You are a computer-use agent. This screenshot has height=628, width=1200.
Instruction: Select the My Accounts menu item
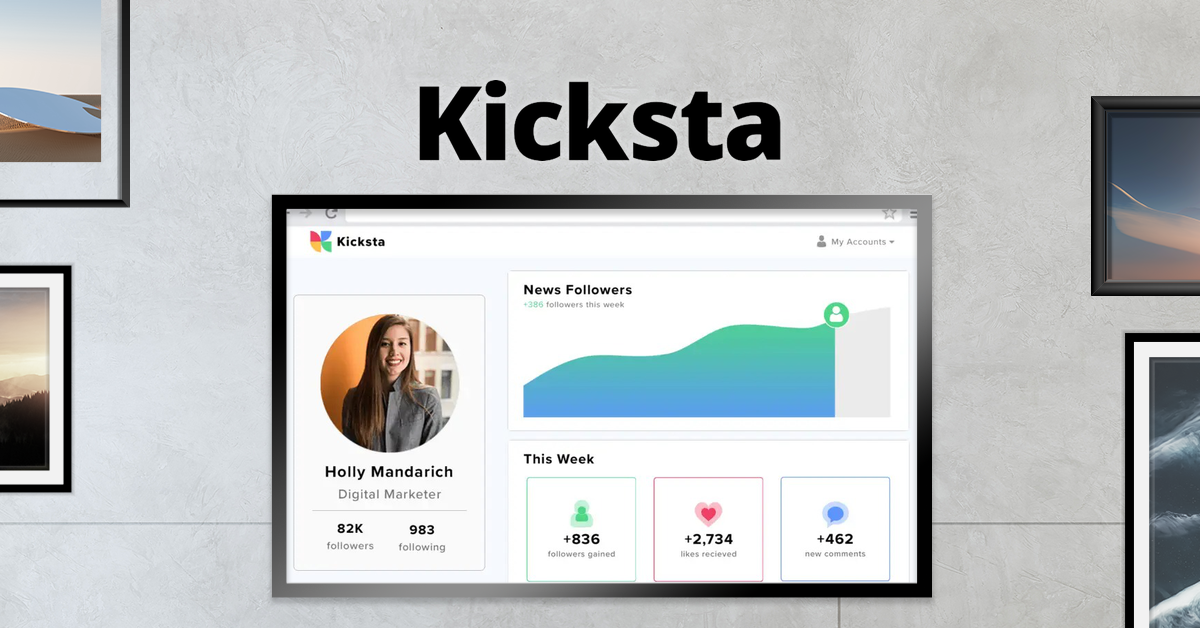pos(856,242)
